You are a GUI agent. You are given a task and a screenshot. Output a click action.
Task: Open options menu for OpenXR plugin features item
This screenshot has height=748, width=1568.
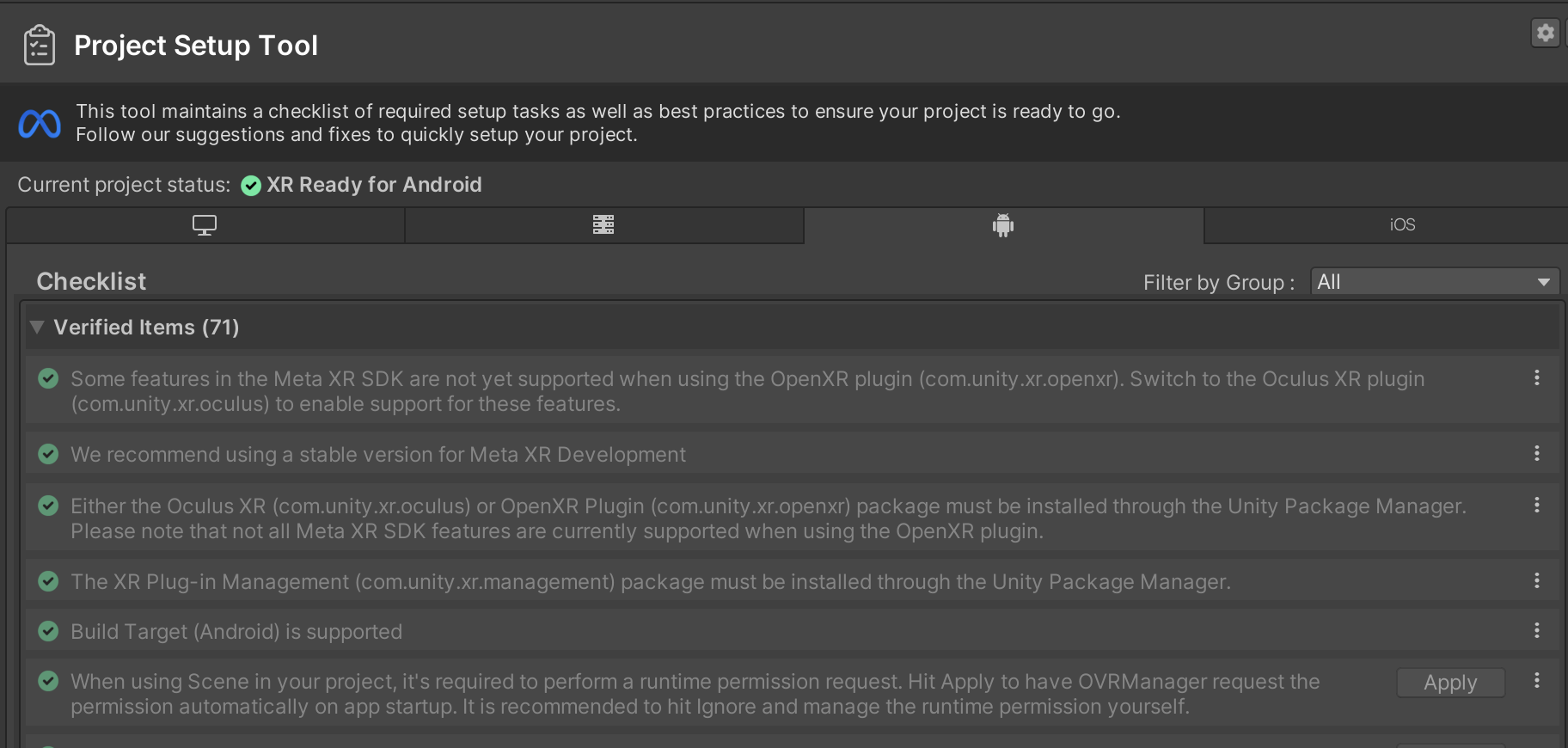click(1537, 377)
